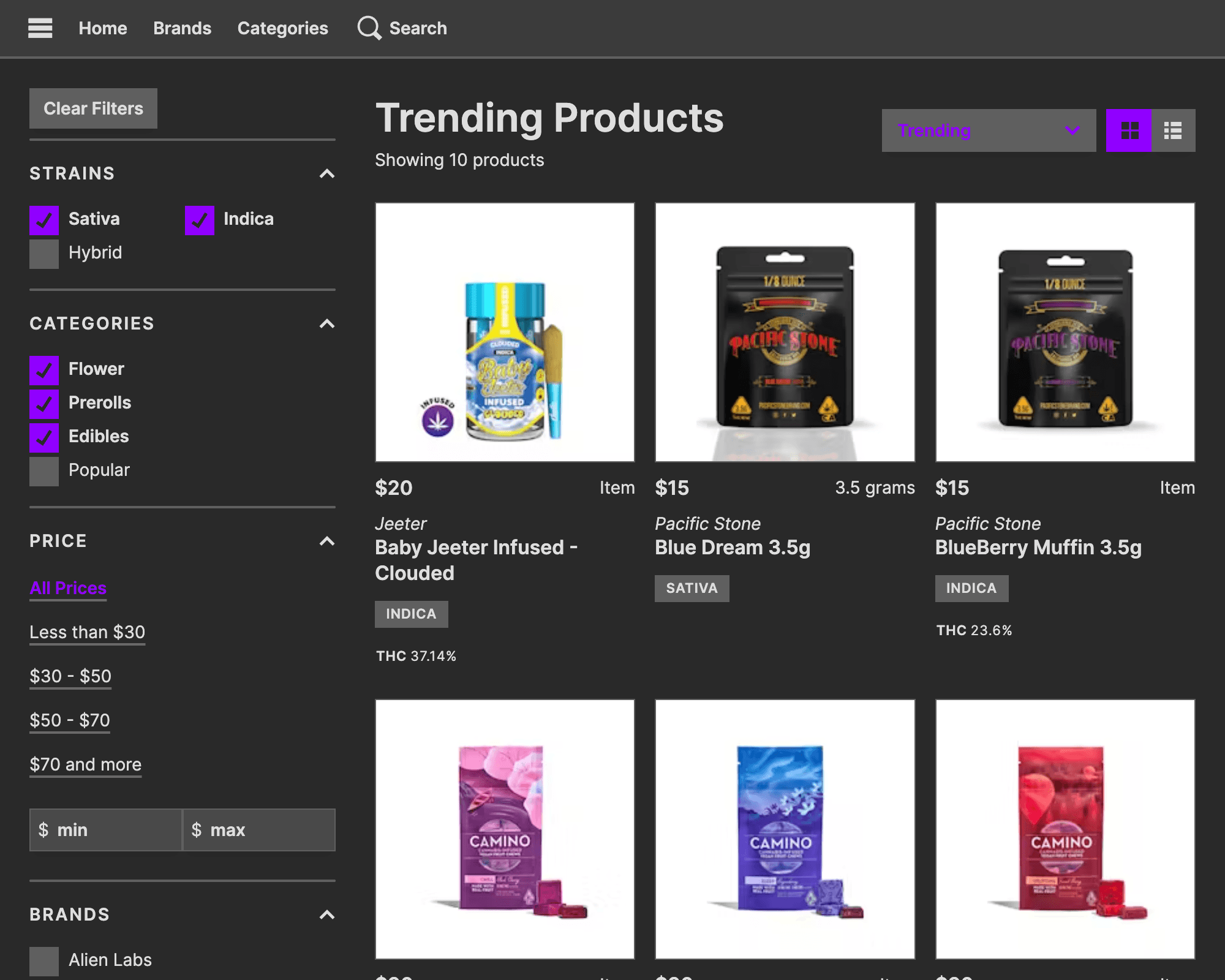Click the min price input field
The width and height of the screenshot is (1225, 980).
click(106, 830)
